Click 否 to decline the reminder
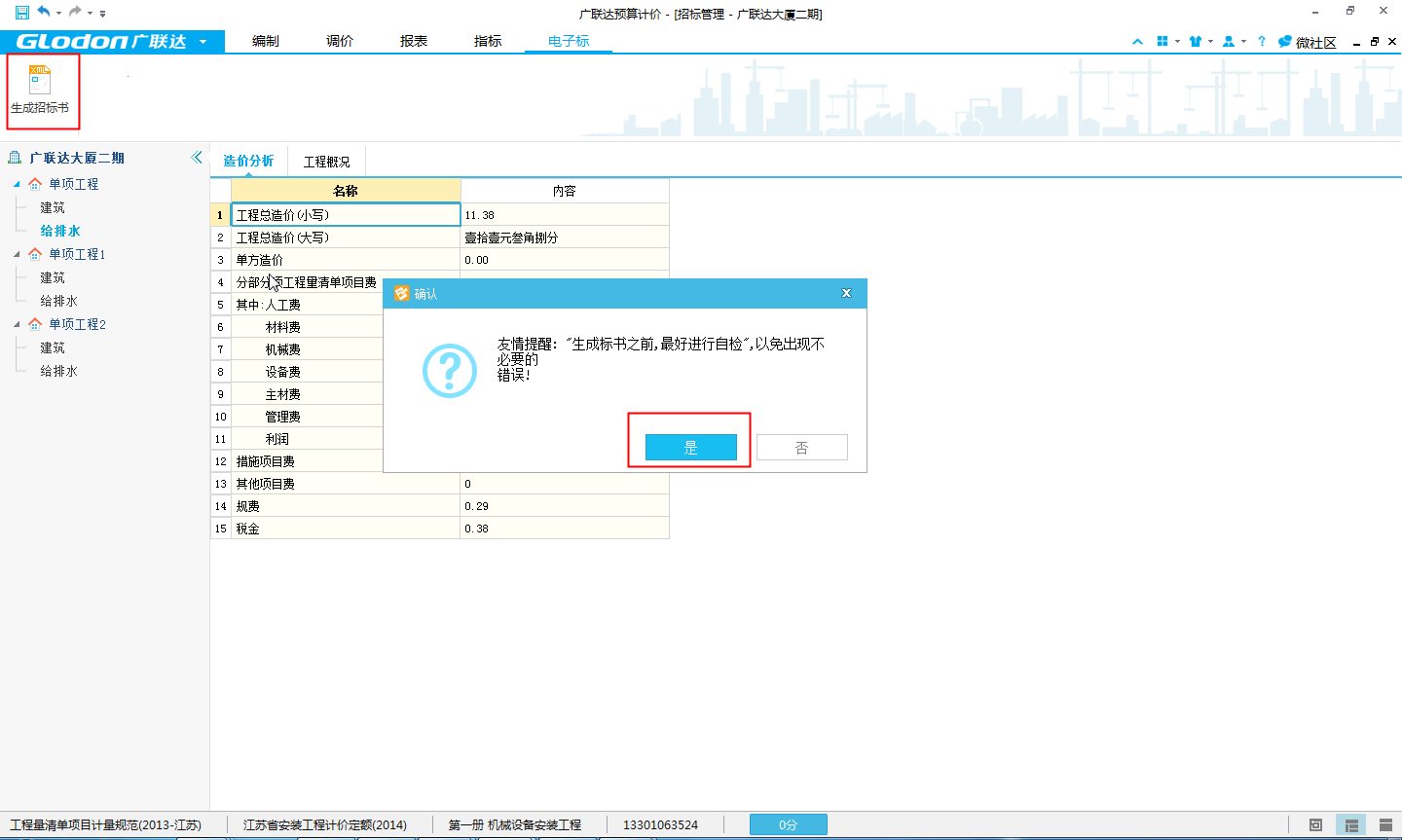This screenshot has height=840, width=1402. (801, 448)
